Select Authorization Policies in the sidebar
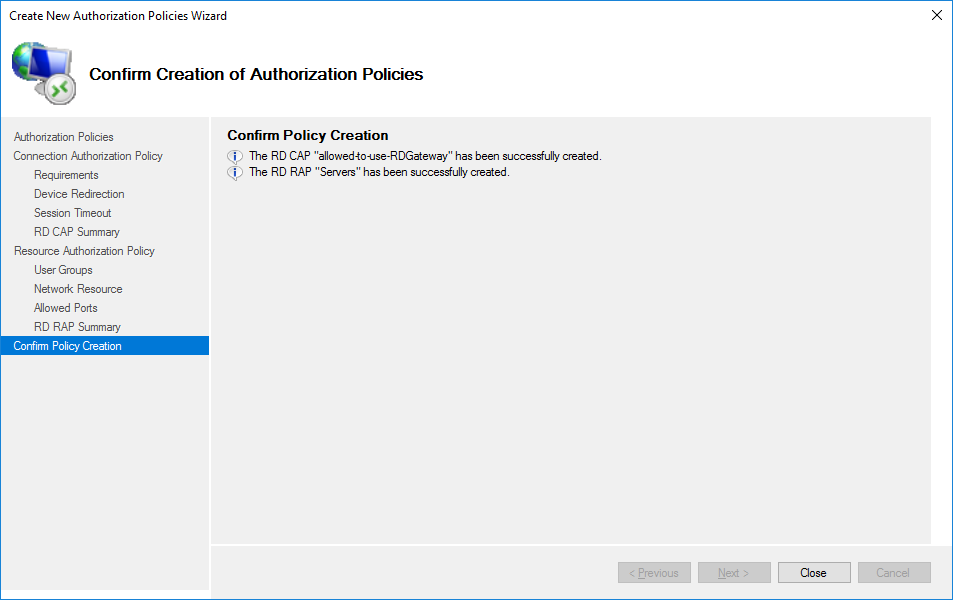This screenshot has width=953, height=600. pos(63,137)
